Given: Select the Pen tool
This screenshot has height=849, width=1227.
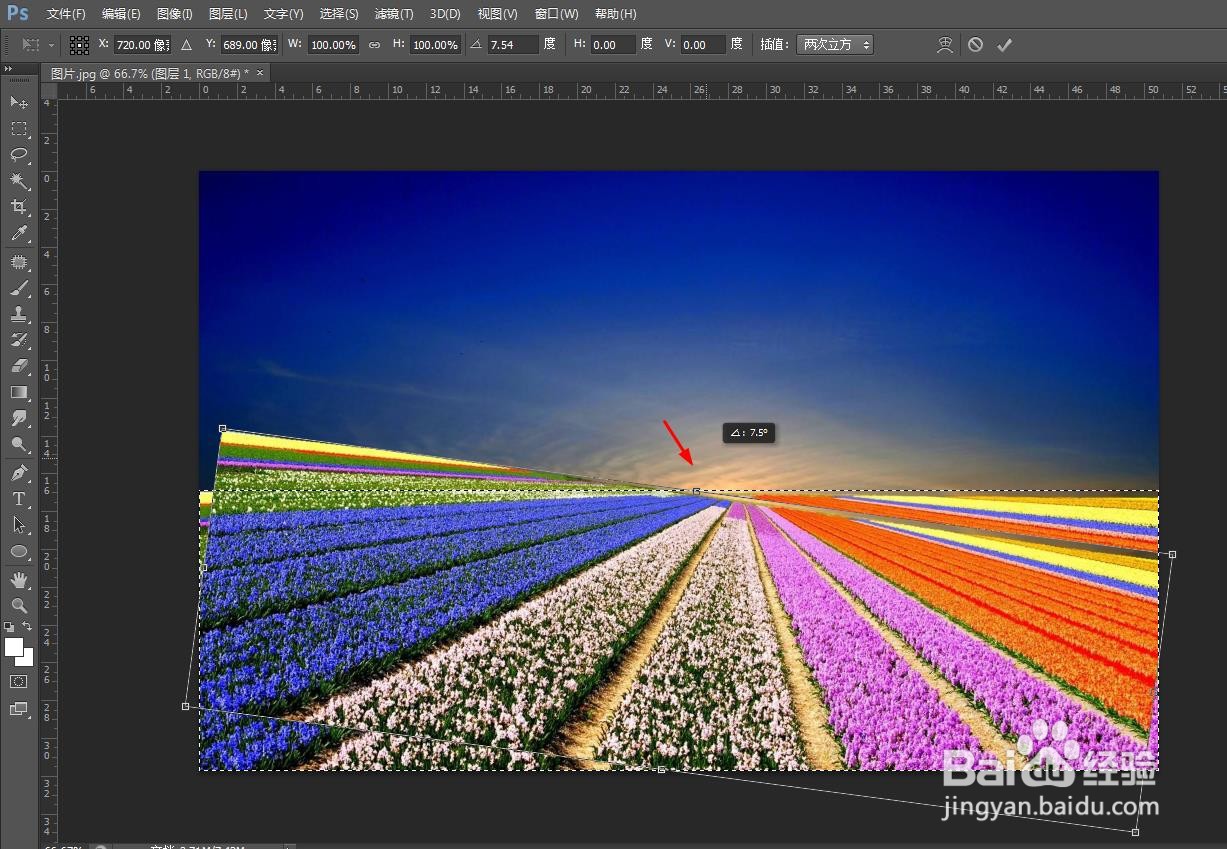Looking at the screenshot, I should tap(19, 472).
